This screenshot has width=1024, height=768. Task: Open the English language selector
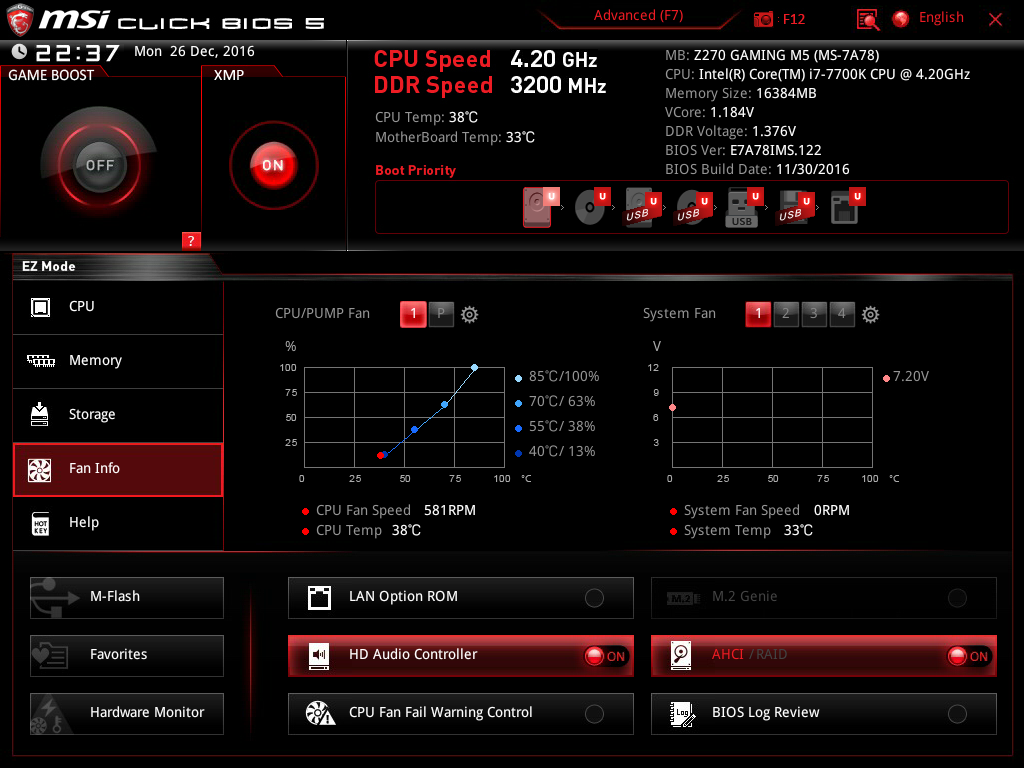(x=929, y=18)
